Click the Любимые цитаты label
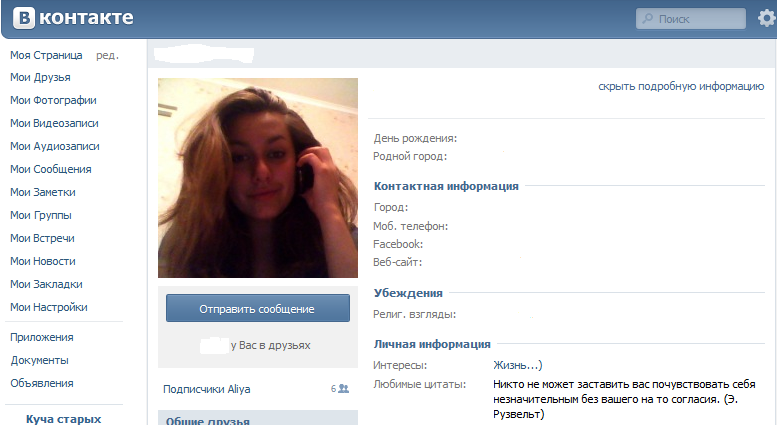The height and width of the screenshot is (425, 777). (419, 384)
